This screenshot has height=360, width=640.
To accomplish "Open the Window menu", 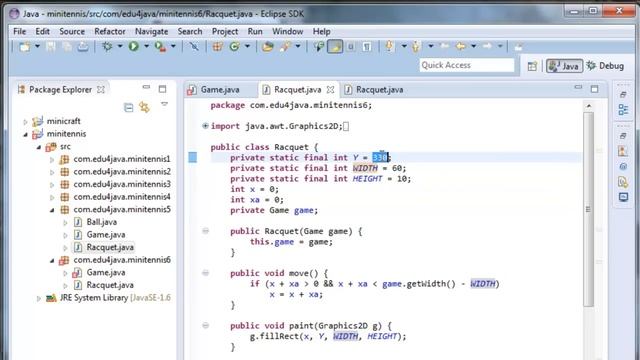I will (288, 31).
